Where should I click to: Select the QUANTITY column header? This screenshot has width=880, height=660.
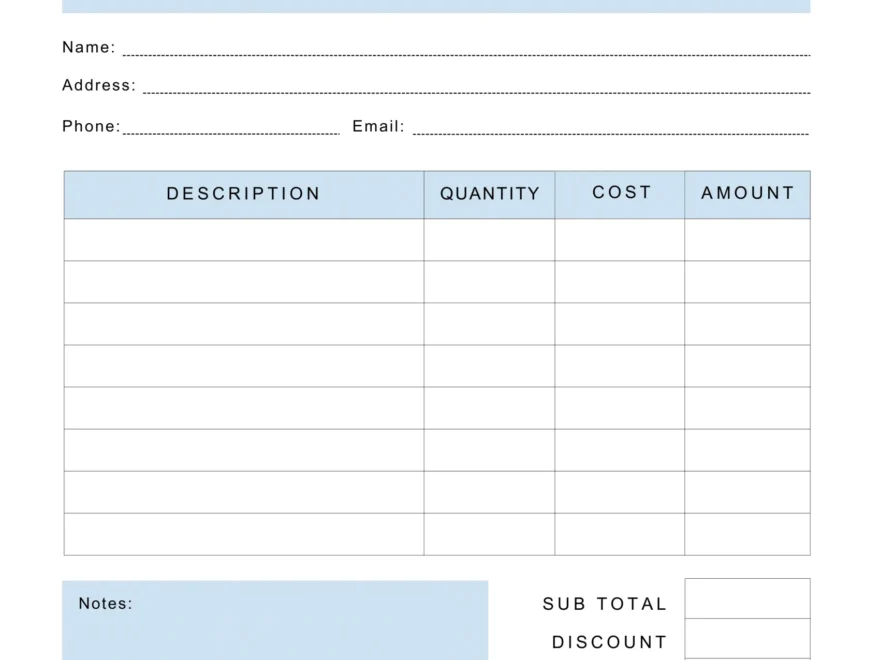pos(489,194)
